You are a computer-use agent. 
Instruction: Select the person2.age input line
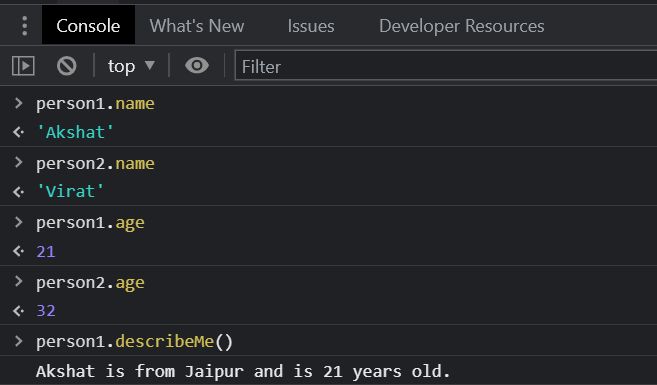[90, 282]
